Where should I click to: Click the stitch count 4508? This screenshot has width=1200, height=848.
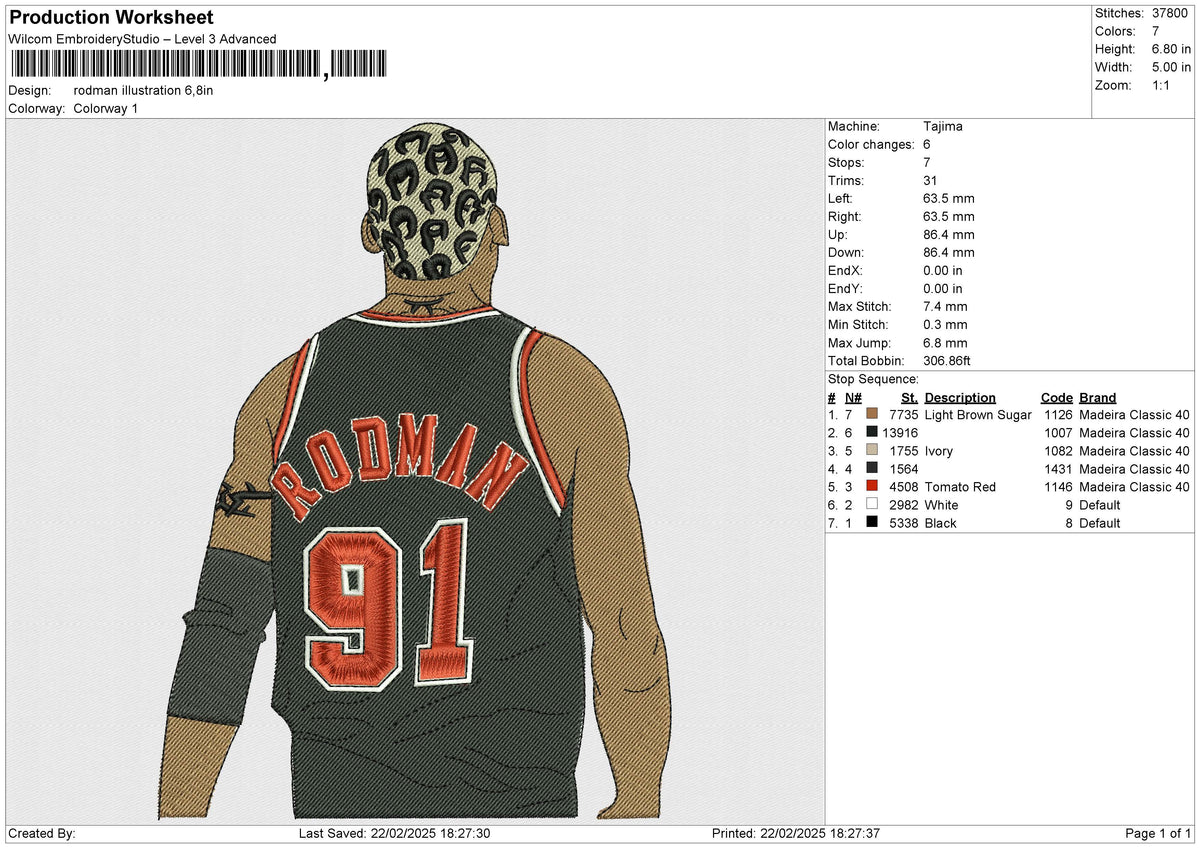tap(903, 487)
